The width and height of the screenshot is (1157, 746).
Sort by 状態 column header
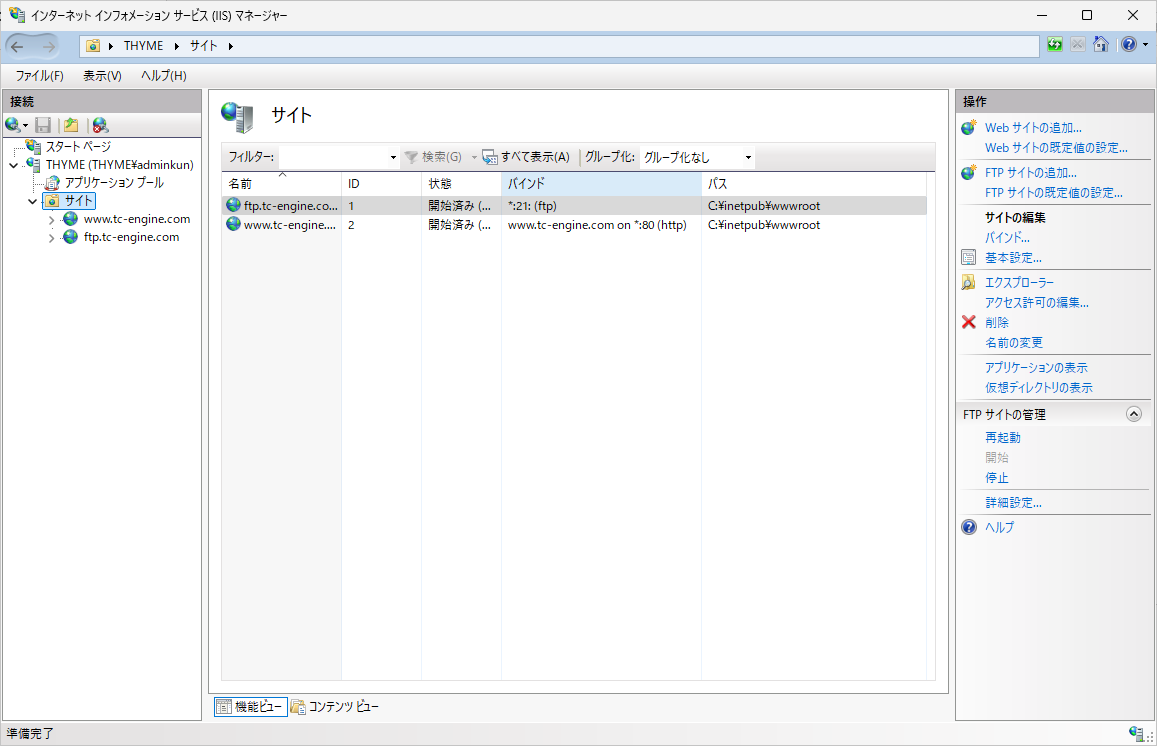pos(461,184)
